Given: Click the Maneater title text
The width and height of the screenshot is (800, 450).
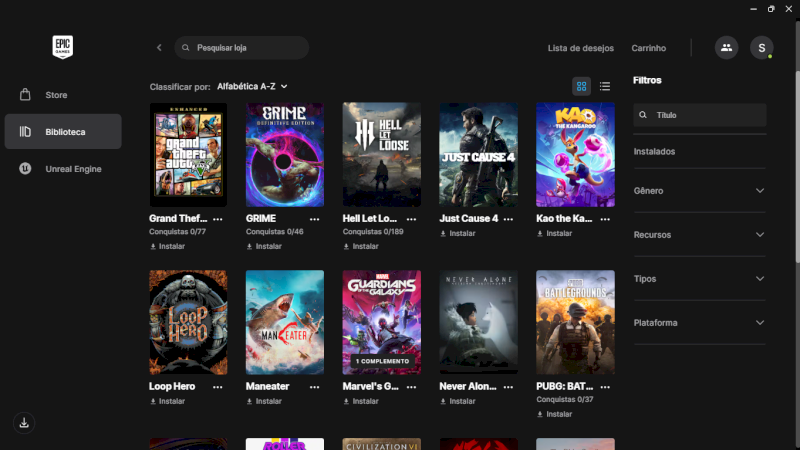Looking at the screenshot, I should (x=267, y=387).
